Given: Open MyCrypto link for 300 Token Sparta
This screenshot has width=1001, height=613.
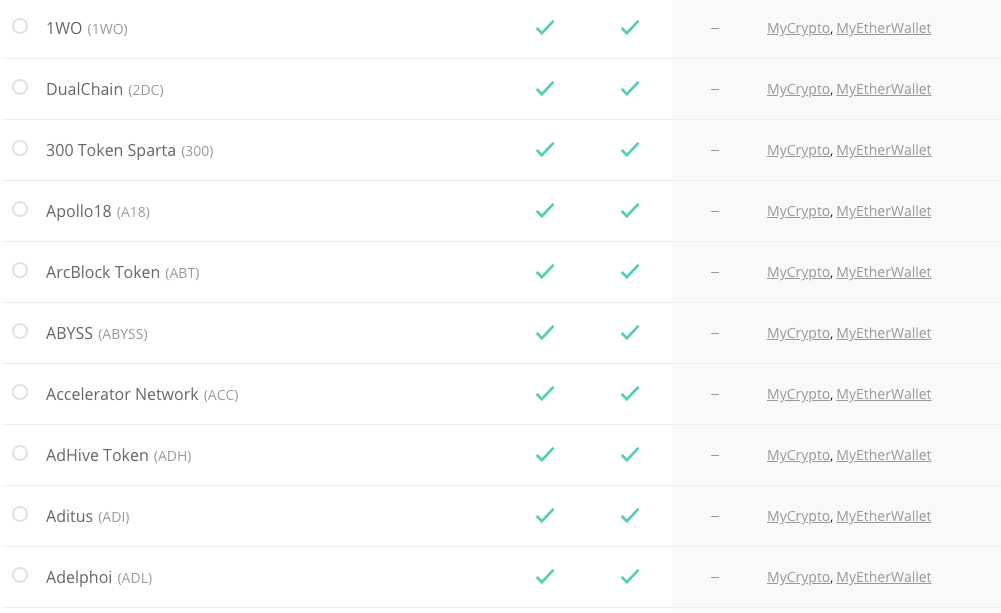Looking at the screenshot, I should click(x=798, y=150).
